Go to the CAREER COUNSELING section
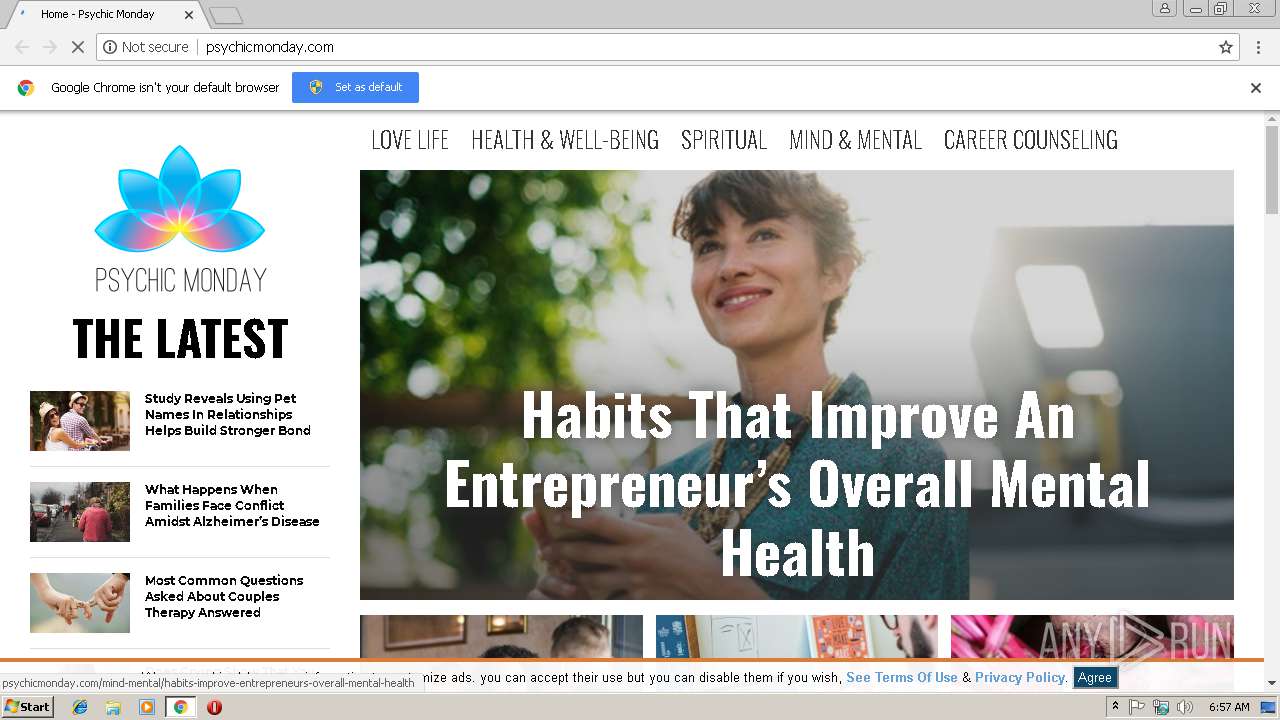 click(1031, 140)
